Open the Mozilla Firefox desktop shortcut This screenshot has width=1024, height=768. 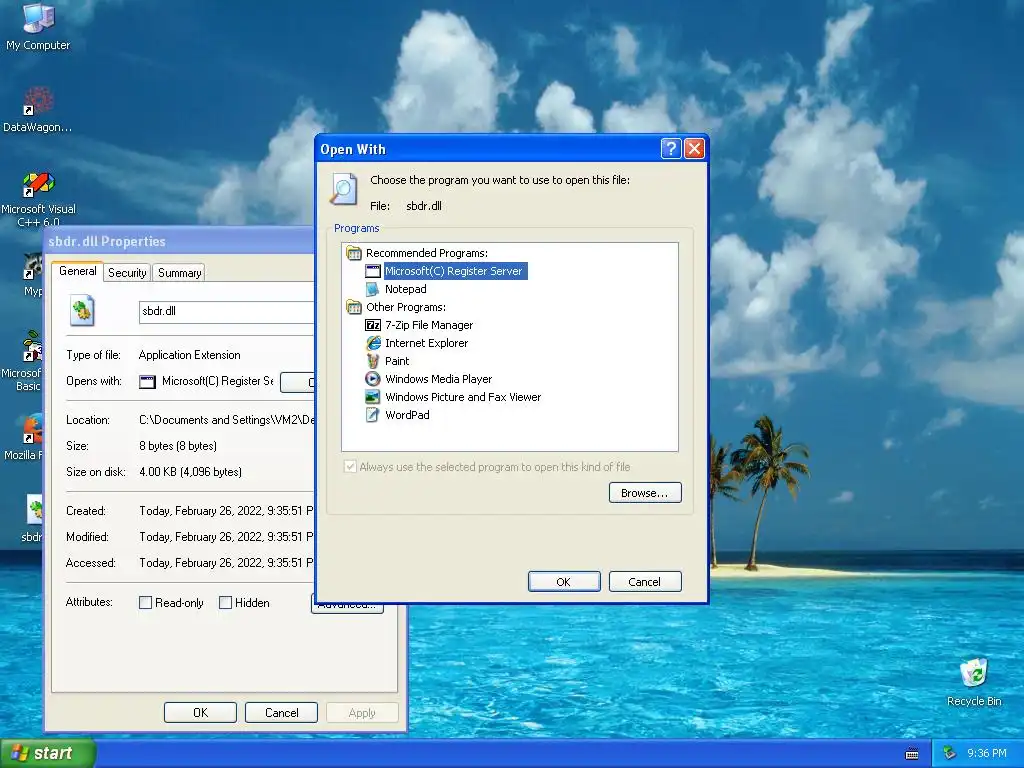pyautogui.click(x=26, y=436)
